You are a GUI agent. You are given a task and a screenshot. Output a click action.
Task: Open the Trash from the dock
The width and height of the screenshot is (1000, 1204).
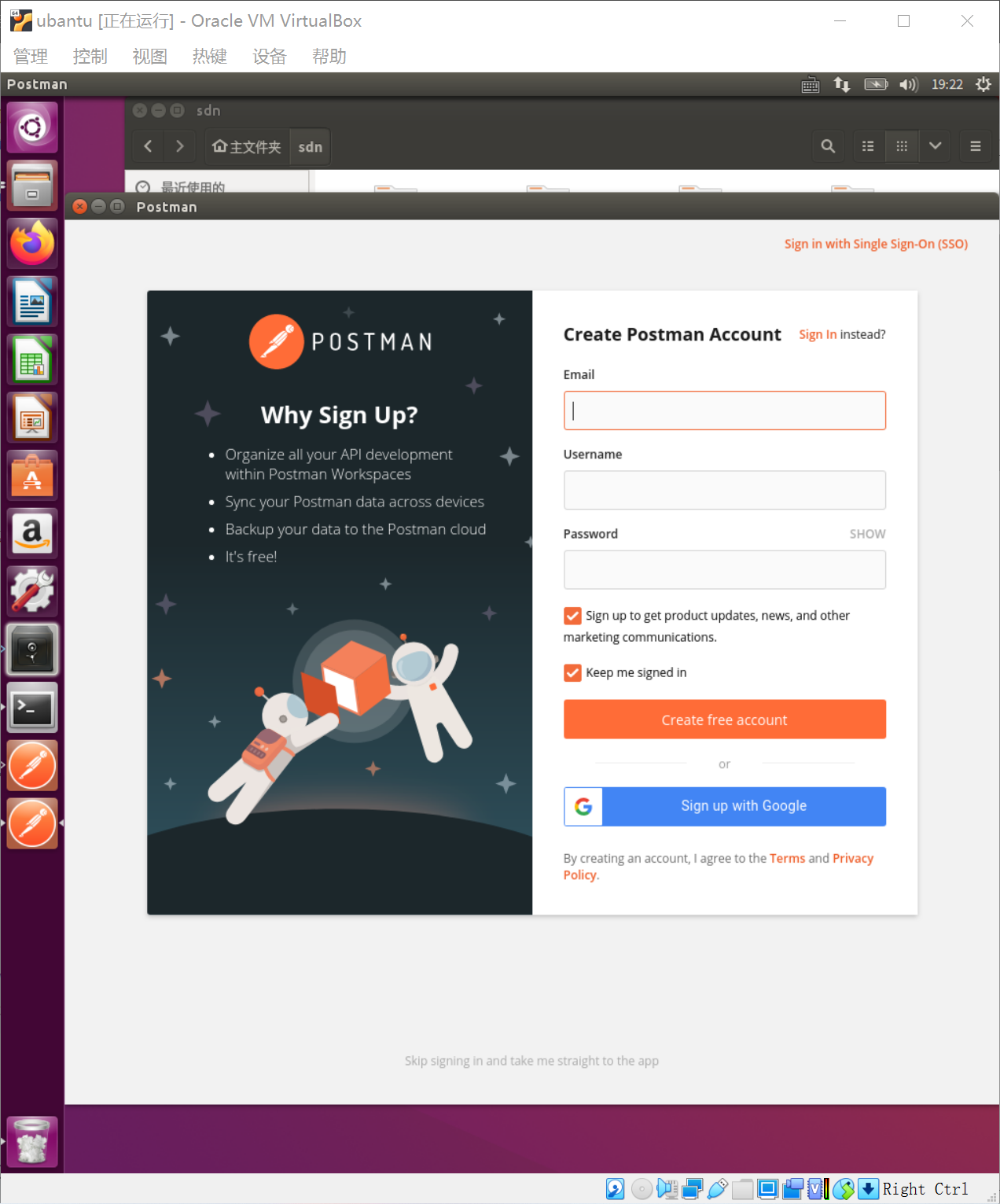point(32,1141)
